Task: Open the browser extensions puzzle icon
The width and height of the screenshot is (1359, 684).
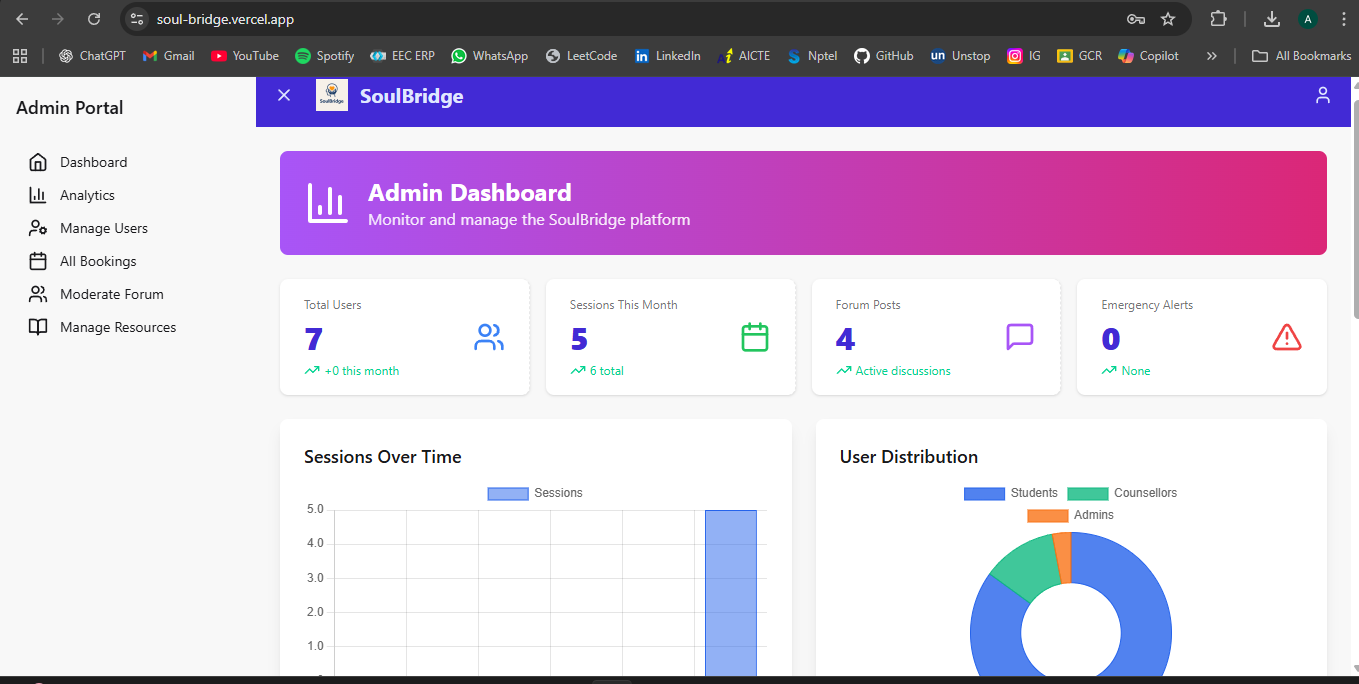Action: [1218, 19]
